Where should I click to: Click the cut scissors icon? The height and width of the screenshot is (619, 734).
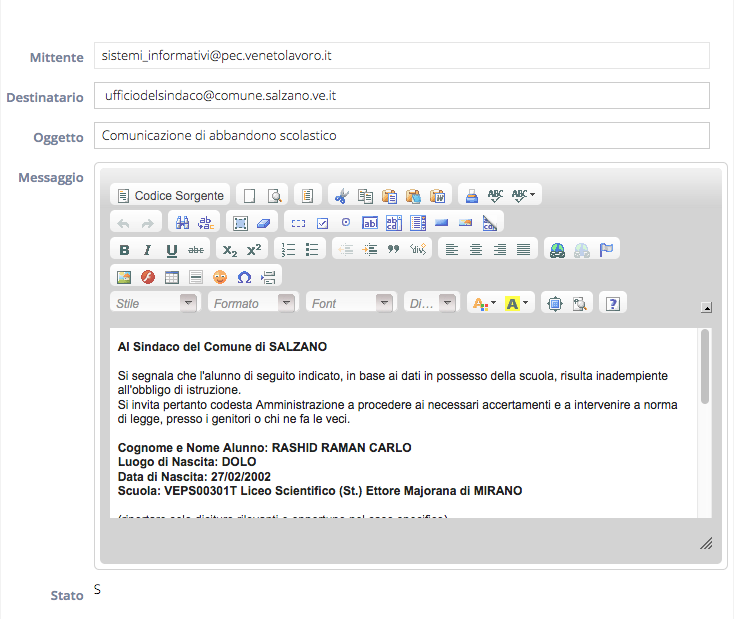pyautogui.click(x=341, y=195)
